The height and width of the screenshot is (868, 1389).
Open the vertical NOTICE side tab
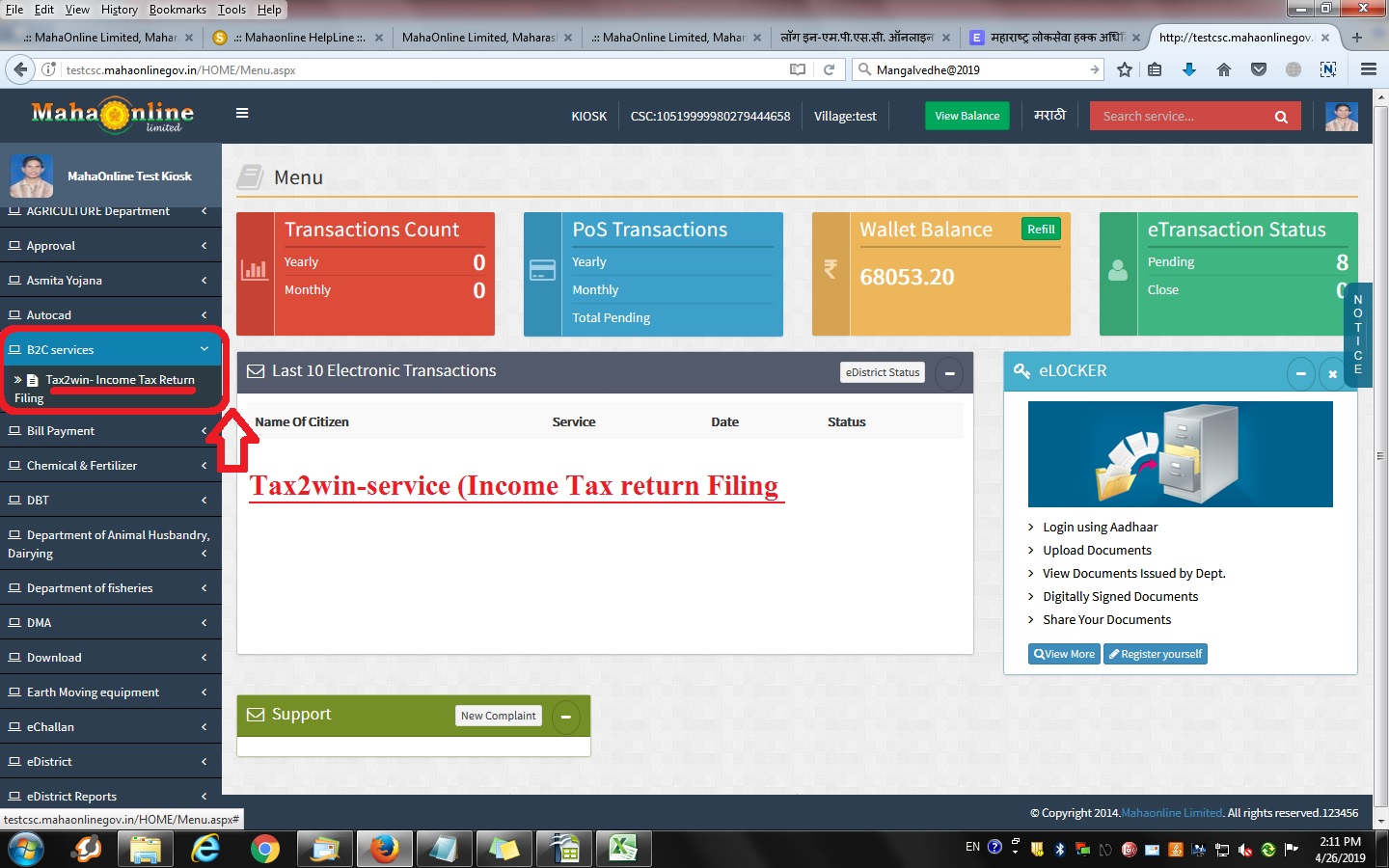click(x=1357, y=335)
